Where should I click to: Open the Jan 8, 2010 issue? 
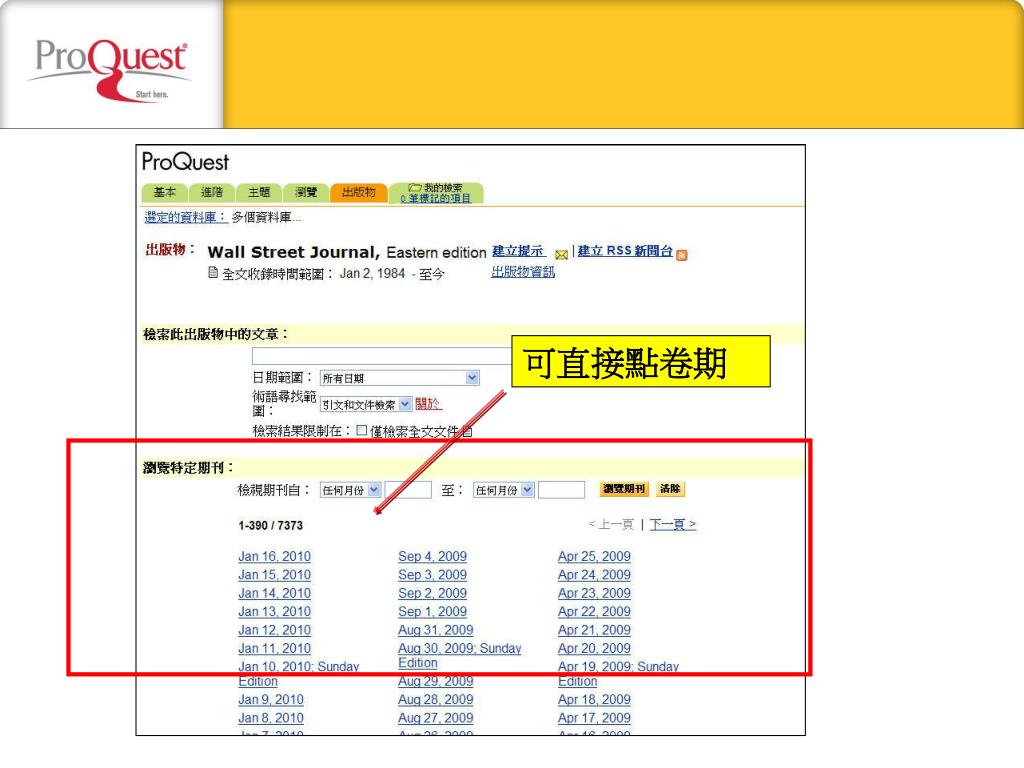point(271,718)
